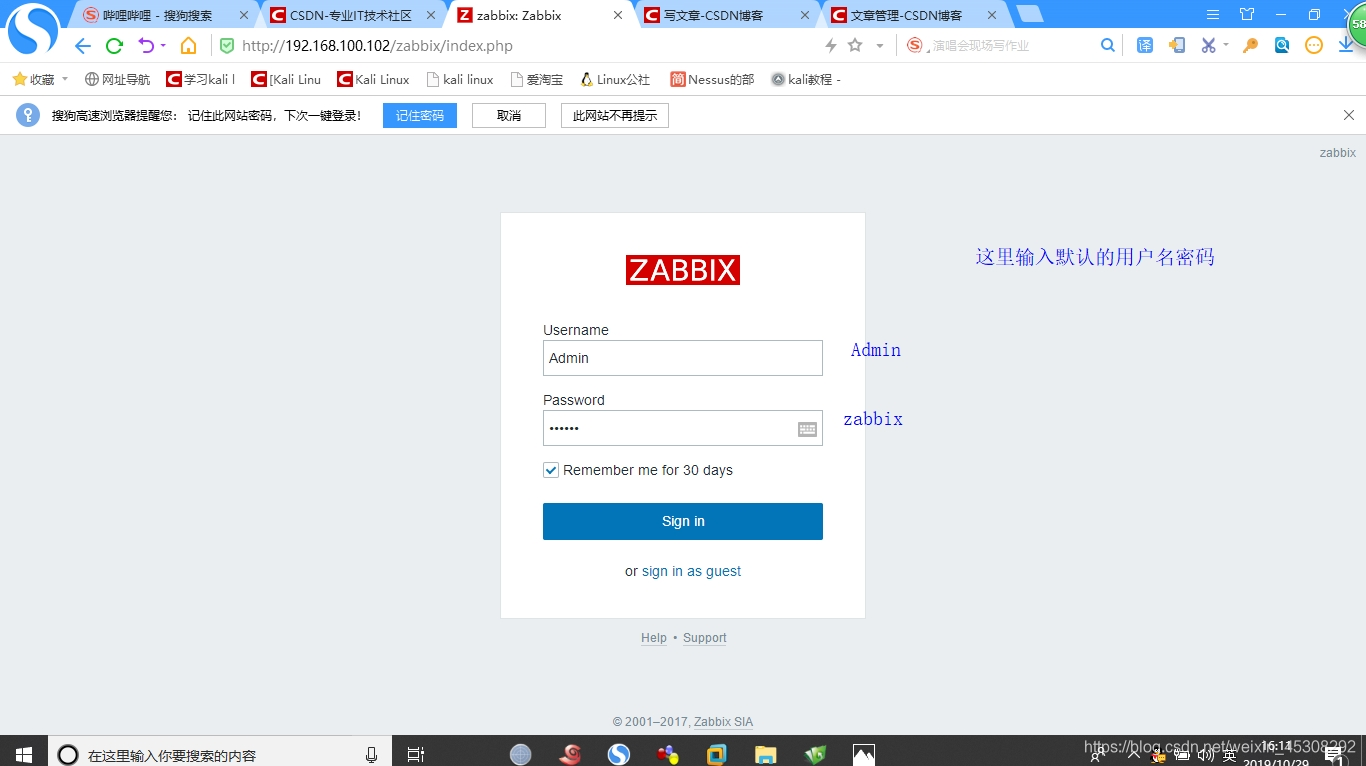Click the scissors screenshot tool icon

pos(1208,46)
